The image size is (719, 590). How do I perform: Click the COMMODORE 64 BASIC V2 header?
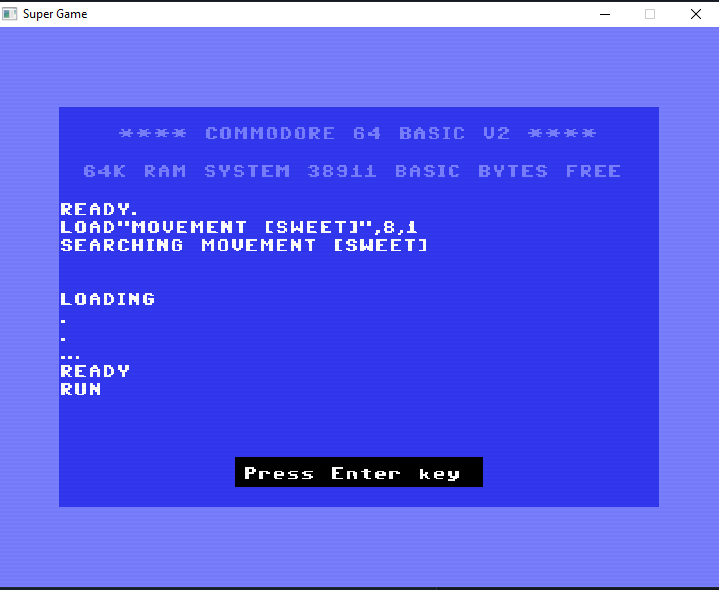[358, 133]
